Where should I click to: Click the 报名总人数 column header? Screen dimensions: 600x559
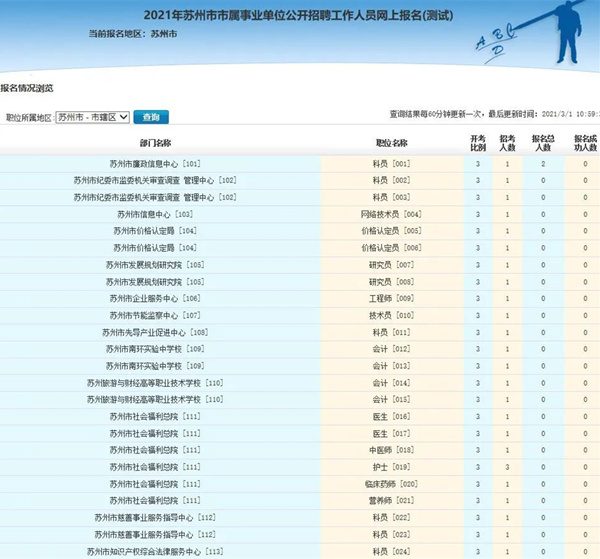(x=542, y=143)
